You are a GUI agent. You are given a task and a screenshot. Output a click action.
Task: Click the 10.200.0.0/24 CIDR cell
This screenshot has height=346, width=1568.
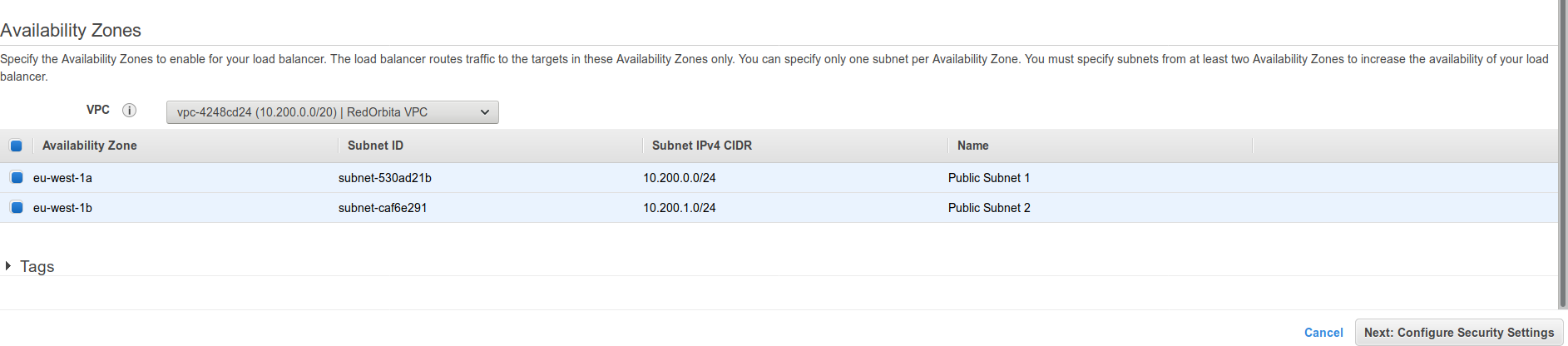679,178
